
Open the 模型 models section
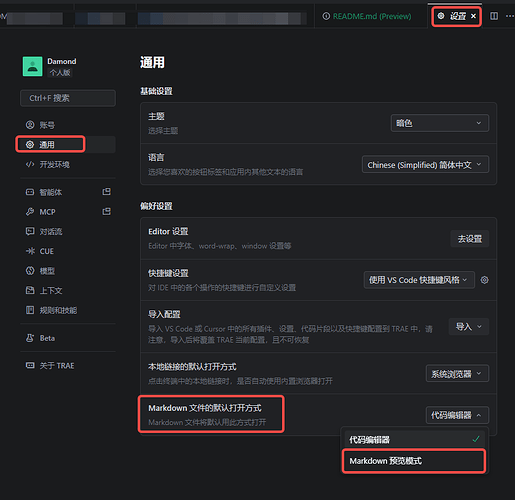pyautogui.click(x=68, y=271)
